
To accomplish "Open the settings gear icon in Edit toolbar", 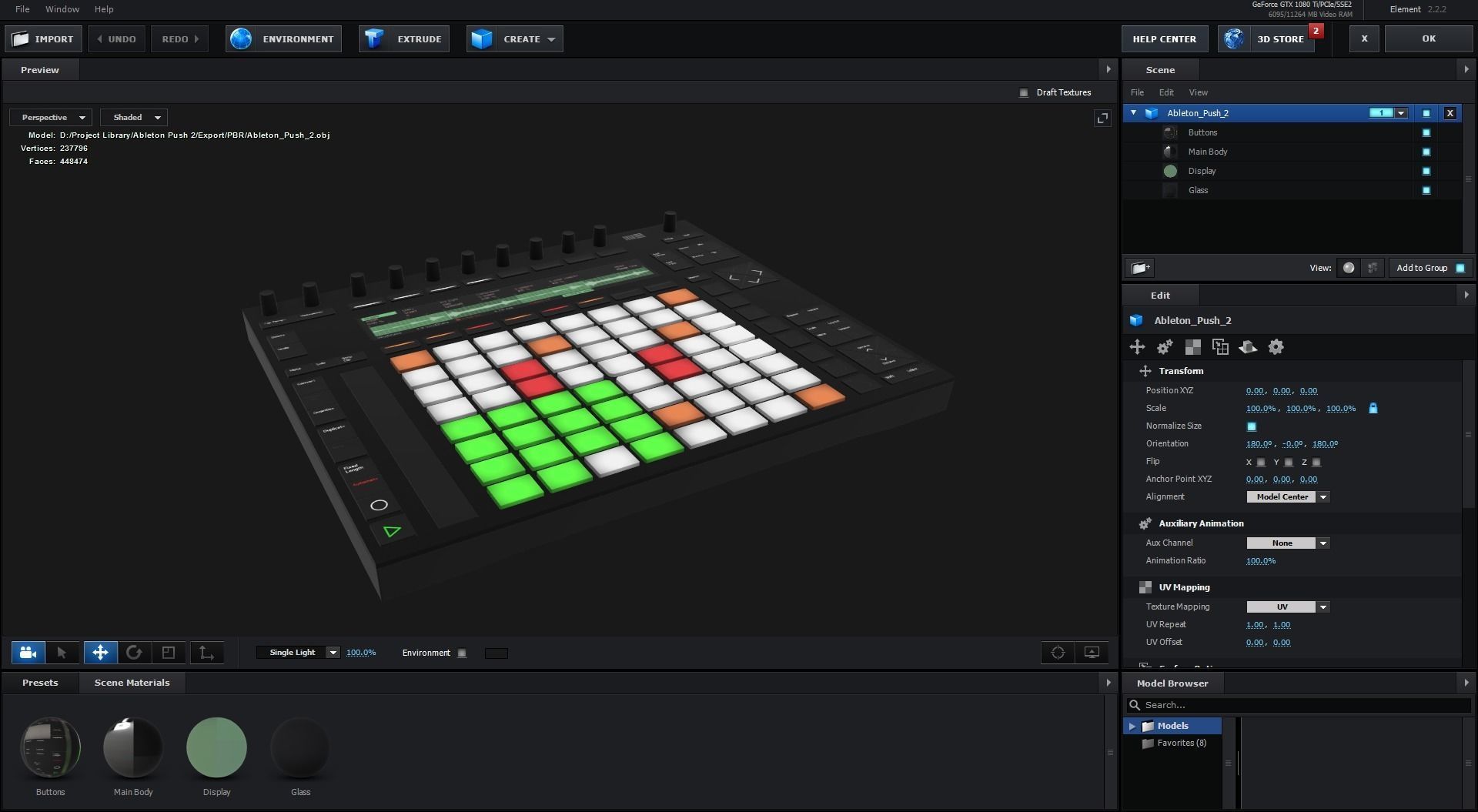I will pos(1276,347).
